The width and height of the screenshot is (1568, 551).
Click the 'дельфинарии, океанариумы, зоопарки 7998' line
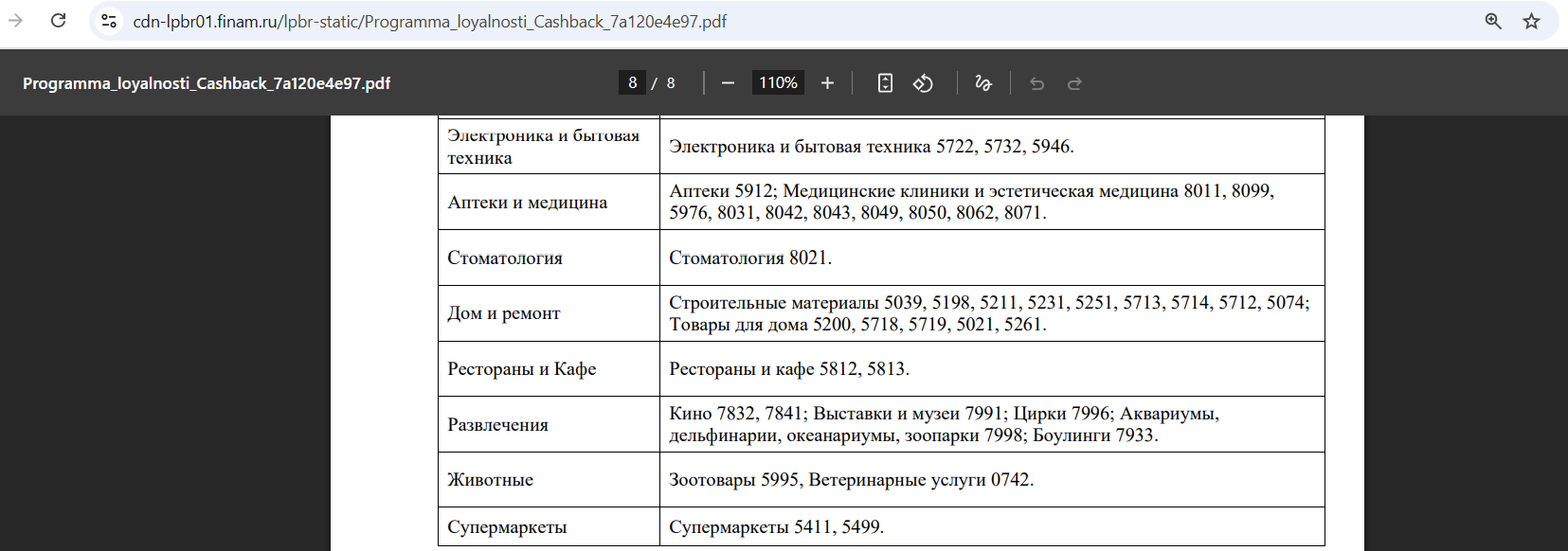tap(913, 435)
